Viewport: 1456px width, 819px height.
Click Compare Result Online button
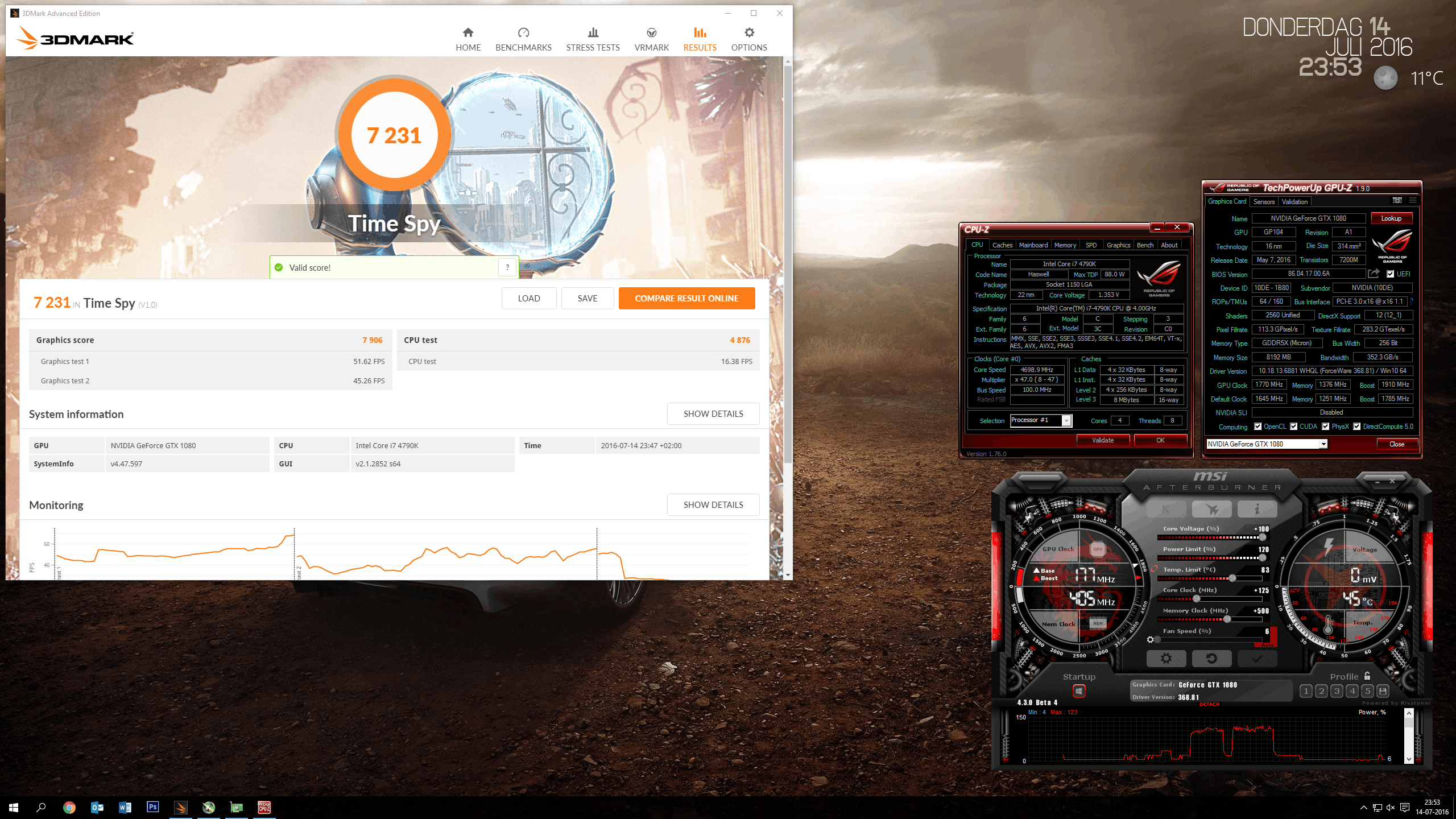coord(686,299)
